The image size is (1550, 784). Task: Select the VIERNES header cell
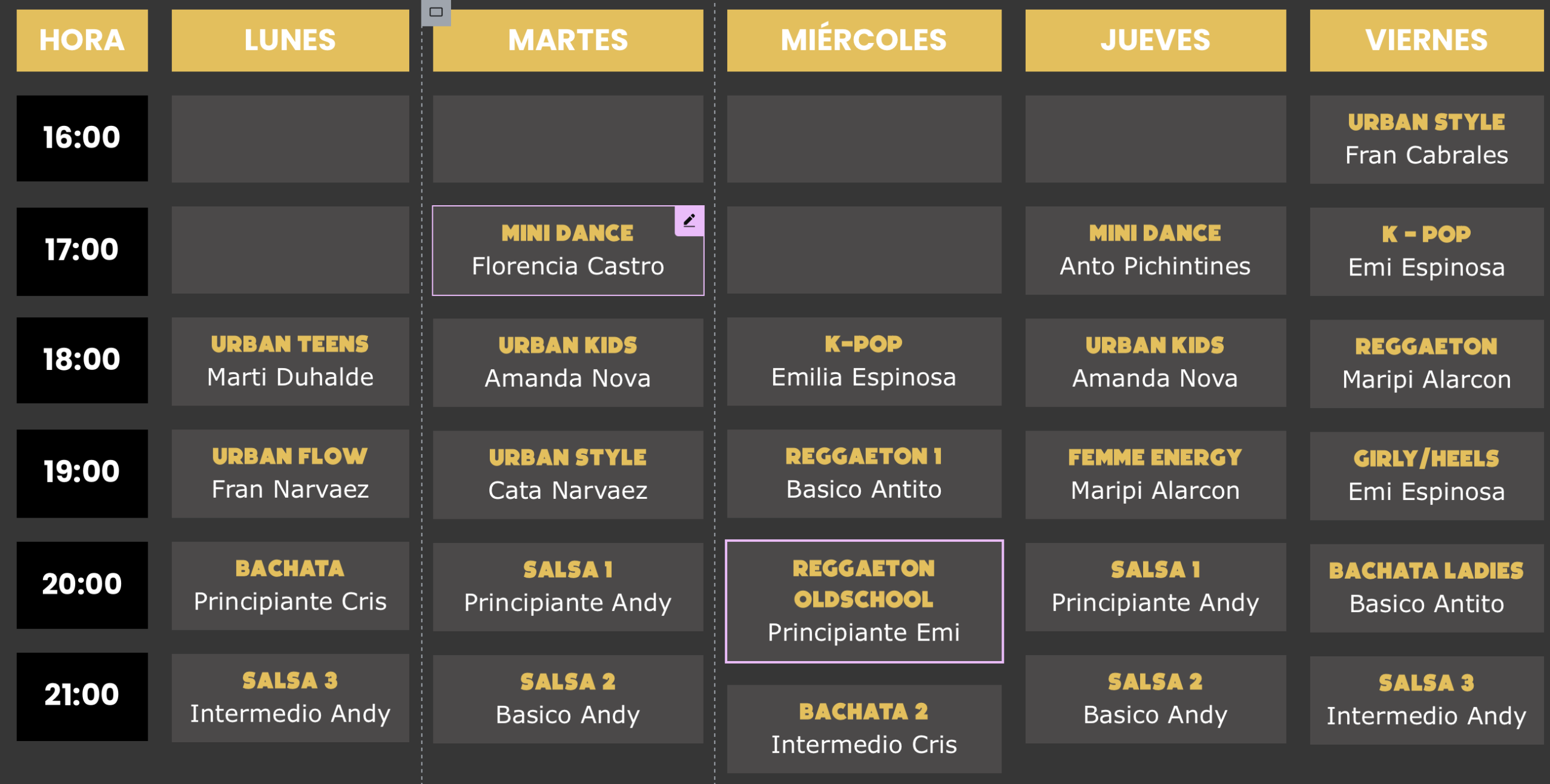(1426, 41)
